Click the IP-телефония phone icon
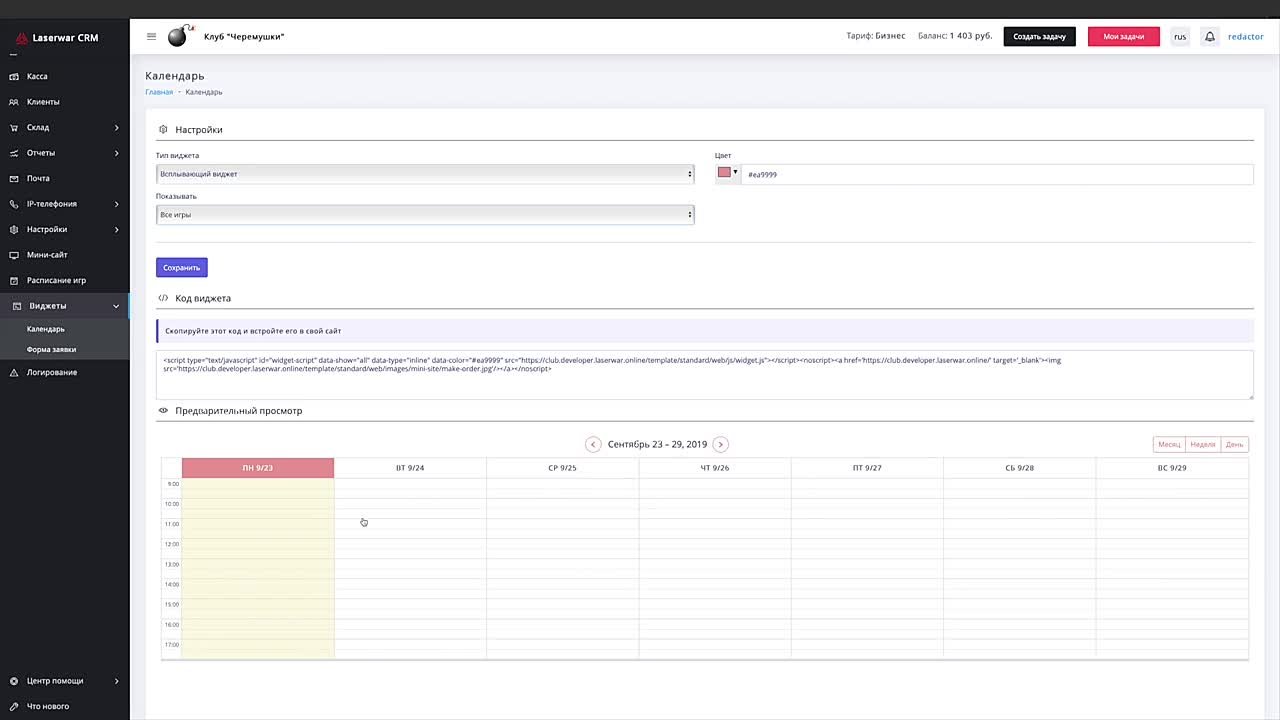 14,204
